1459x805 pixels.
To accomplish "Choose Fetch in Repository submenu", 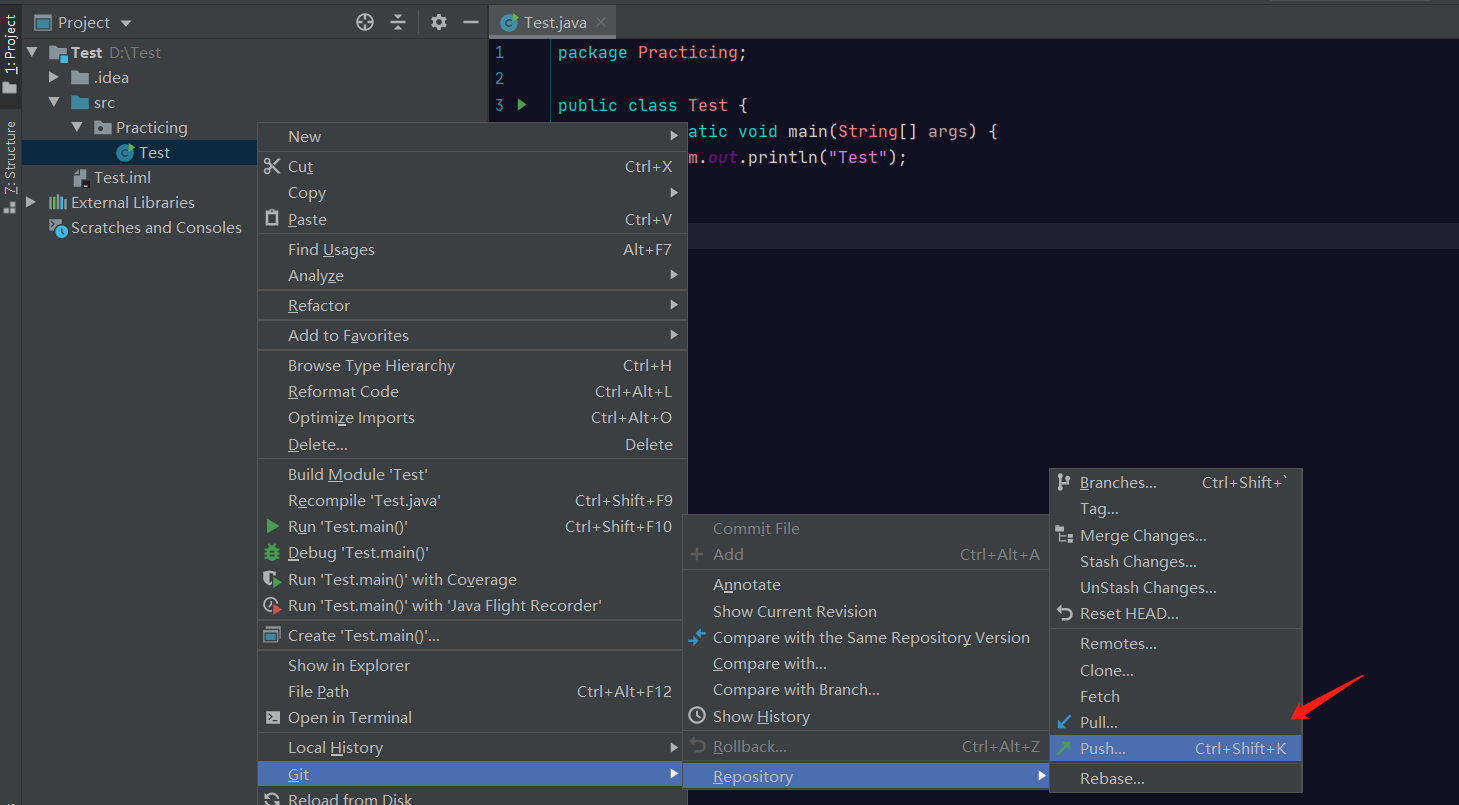I will click(x=1176, y=696).
